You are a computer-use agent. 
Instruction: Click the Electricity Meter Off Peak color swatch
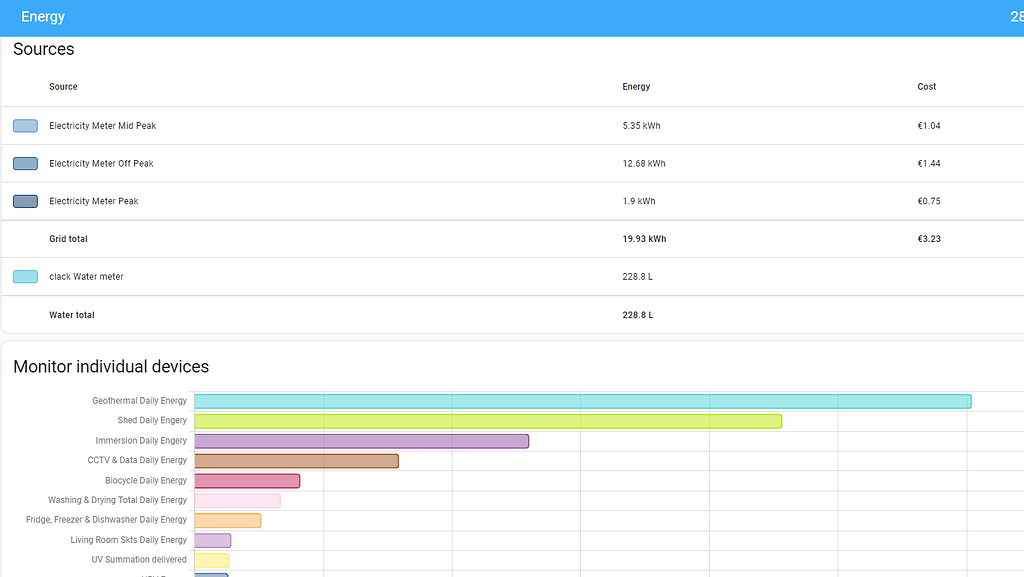coord(25,164)
